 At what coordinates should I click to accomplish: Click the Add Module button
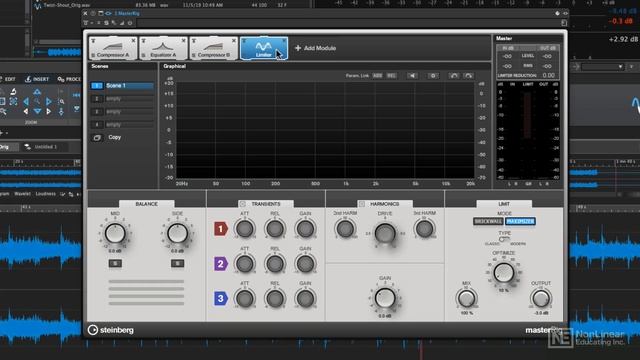[x=315, y=48]
